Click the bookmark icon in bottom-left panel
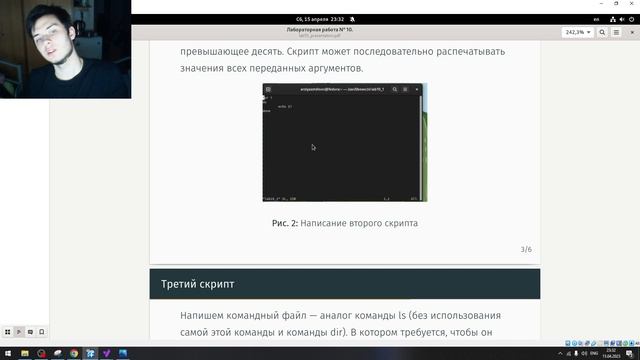This screenshot has height=360, width=640. pyautogui.click(x=42, y=332)
